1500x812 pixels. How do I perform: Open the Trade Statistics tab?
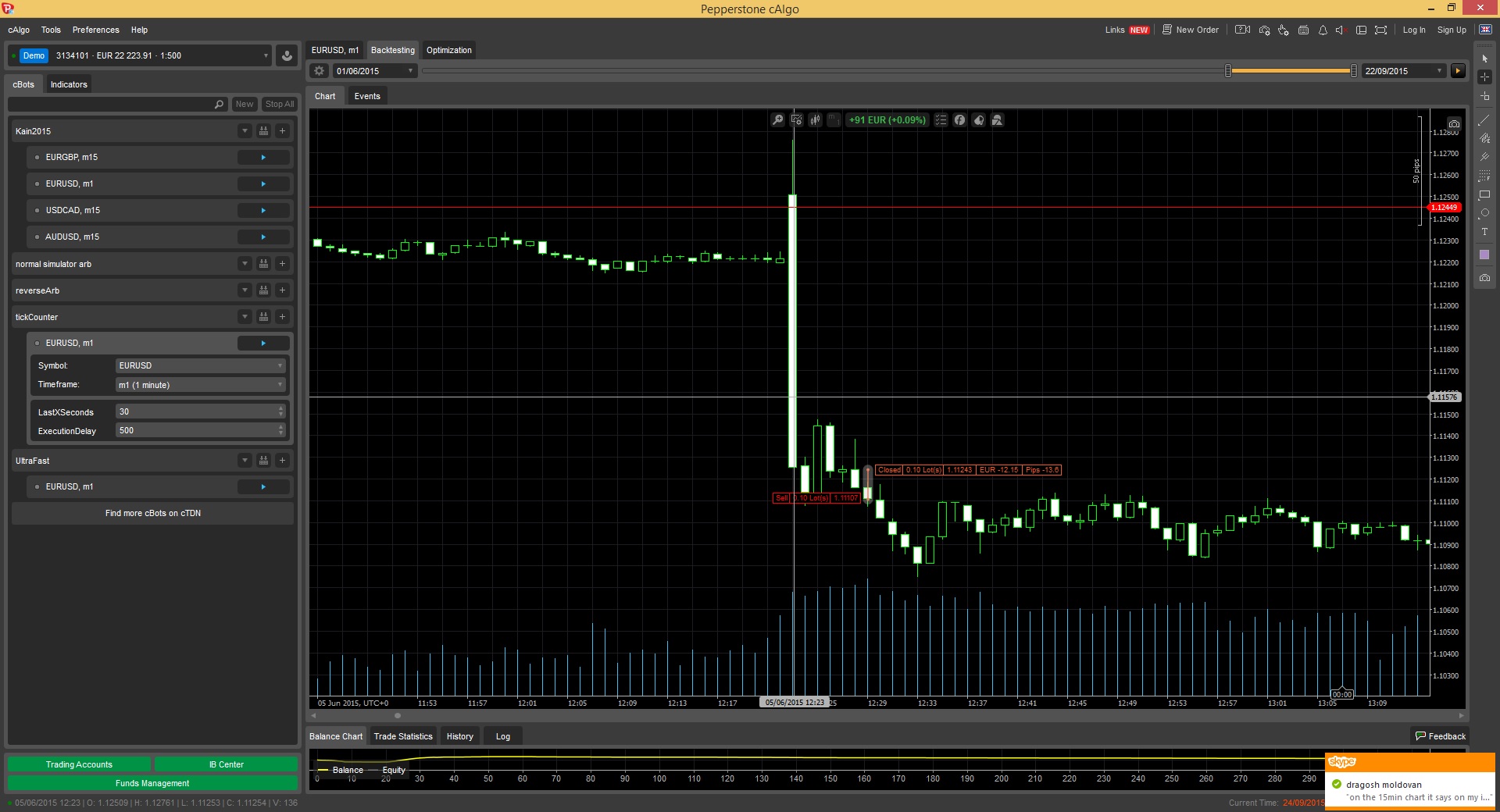(403, 736)
